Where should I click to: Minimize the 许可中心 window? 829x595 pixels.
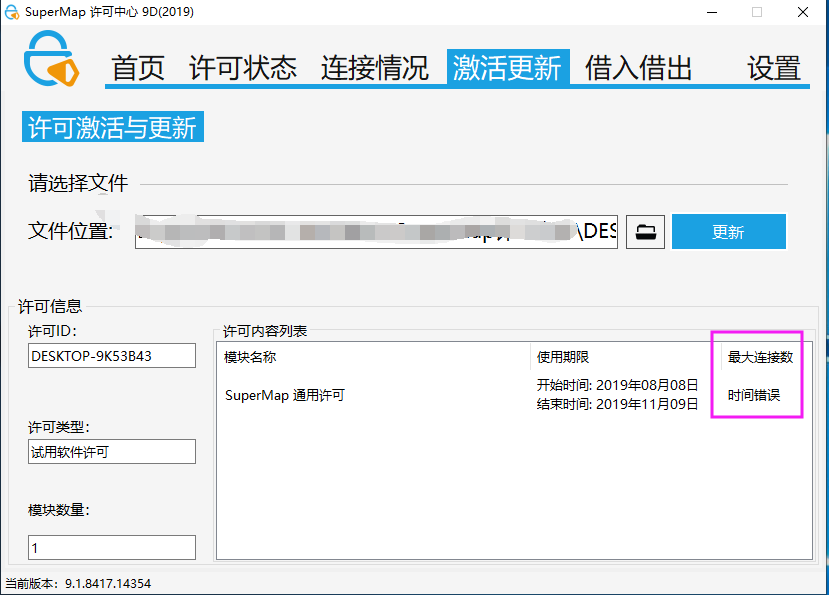(x=712, y=12)
